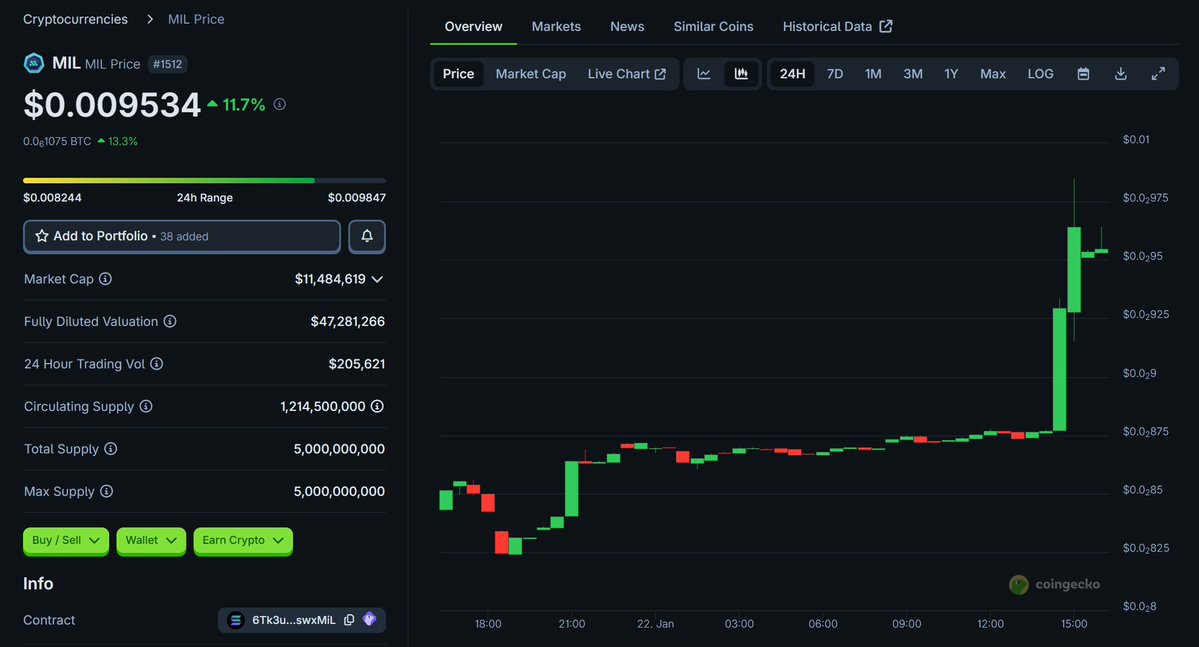Click info icon beside 1,214,500,000 value

click(377, 406)
